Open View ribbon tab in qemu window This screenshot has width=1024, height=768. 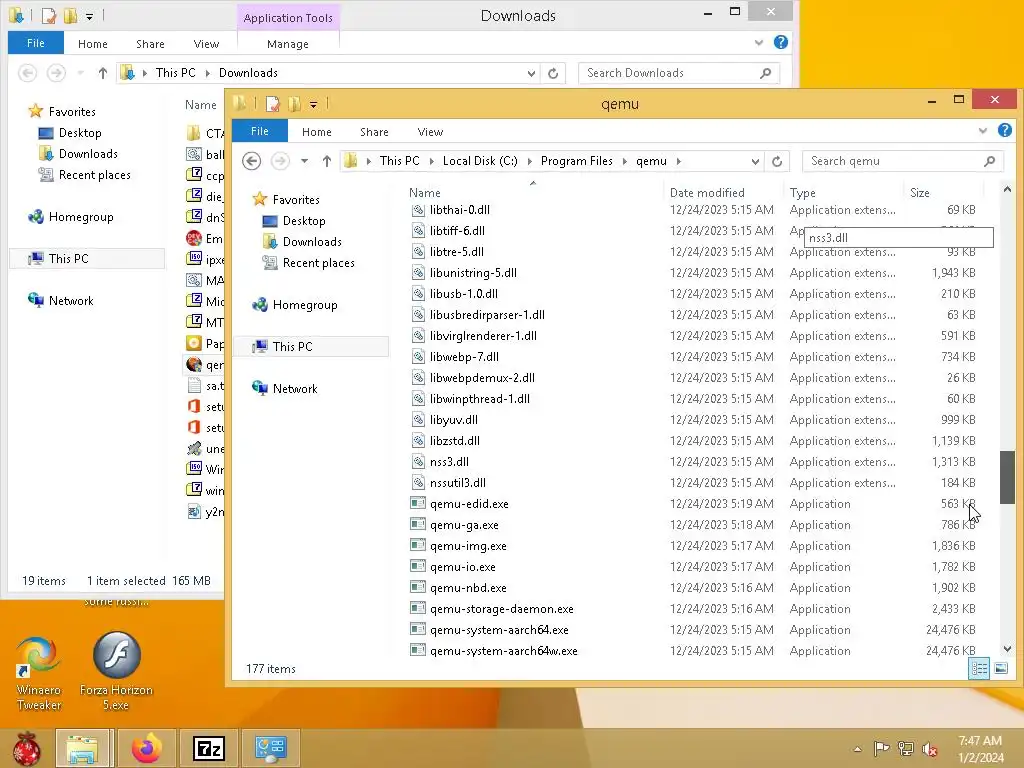coord(430,132)
